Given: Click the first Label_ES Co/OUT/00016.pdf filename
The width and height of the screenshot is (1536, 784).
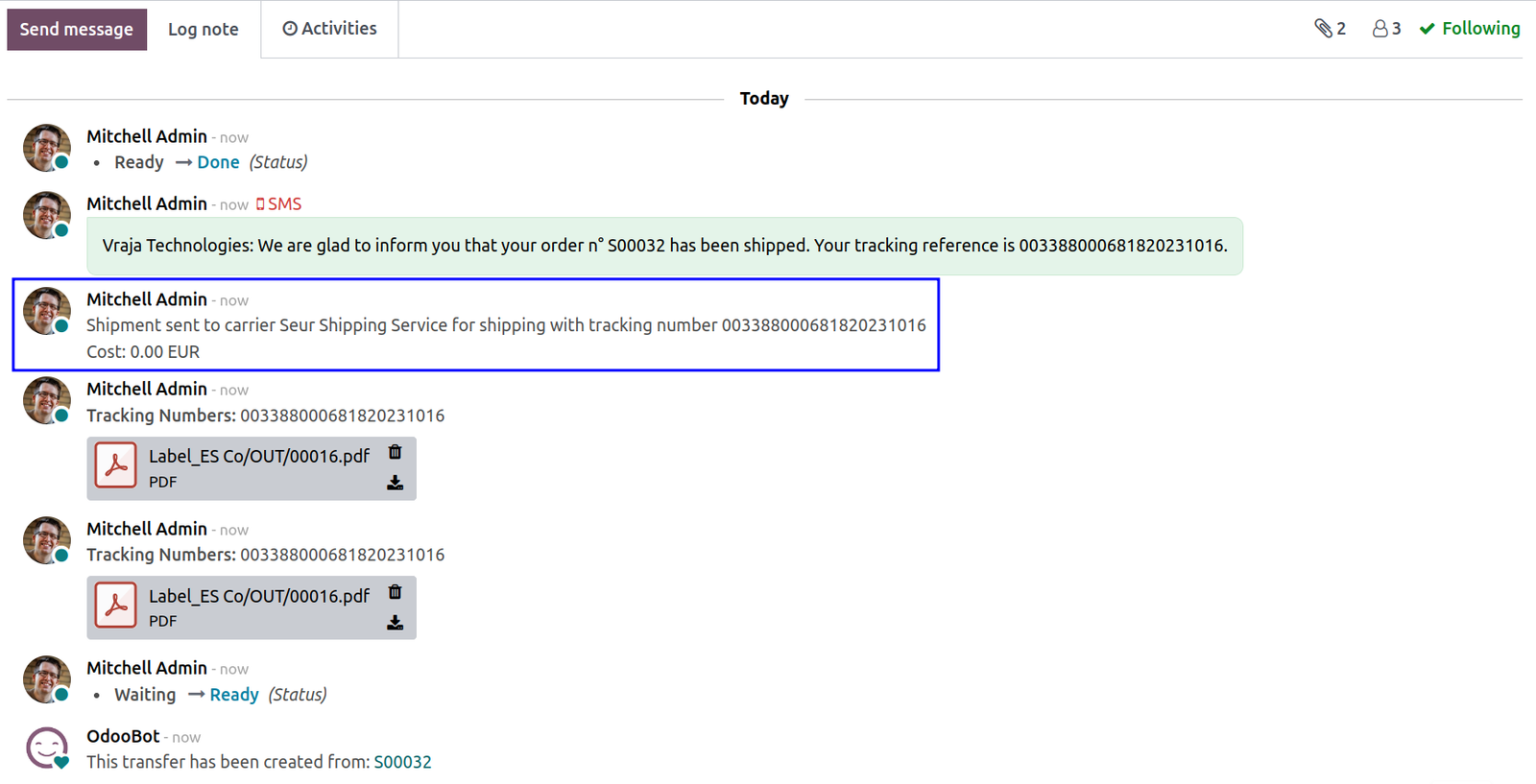Looking at the screenshot, I should point(259,456).
